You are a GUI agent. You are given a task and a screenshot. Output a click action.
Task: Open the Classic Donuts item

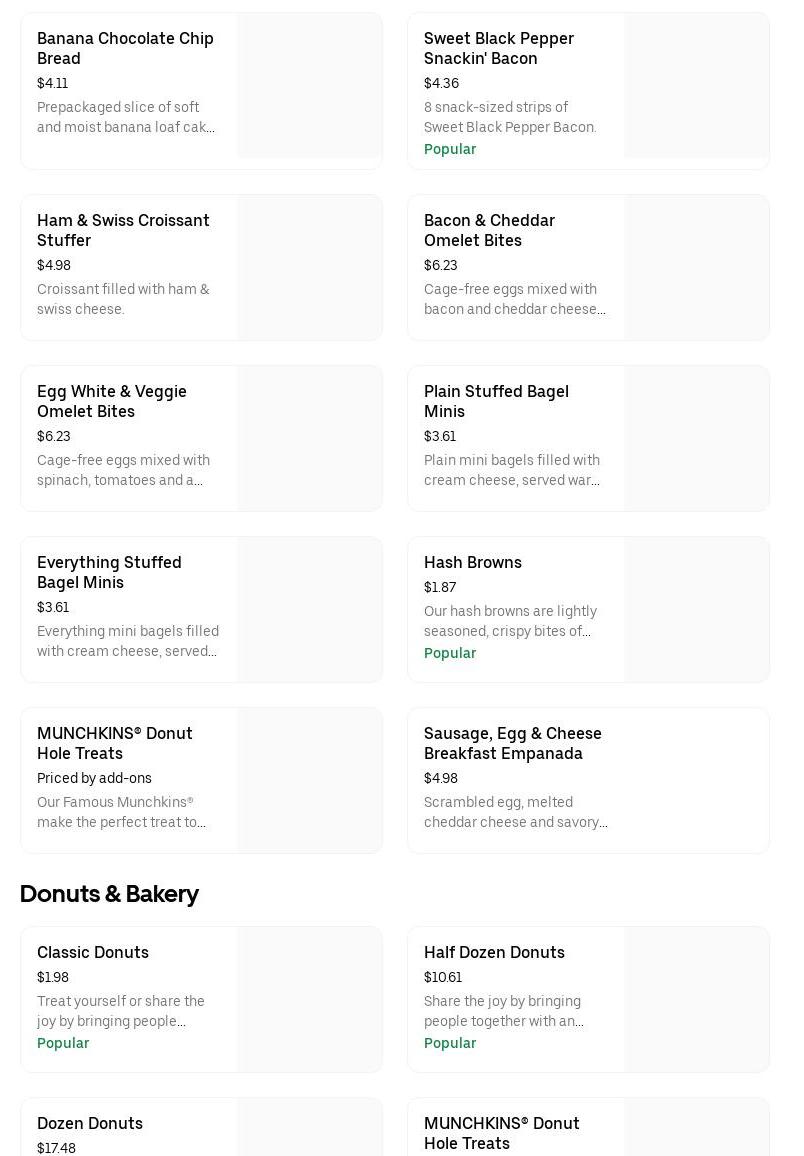93,952
